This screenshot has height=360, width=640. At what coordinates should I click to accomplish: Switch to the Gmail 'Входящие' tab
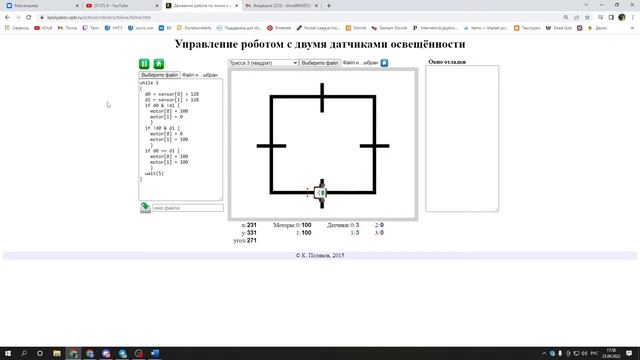[x=281, y=6]
